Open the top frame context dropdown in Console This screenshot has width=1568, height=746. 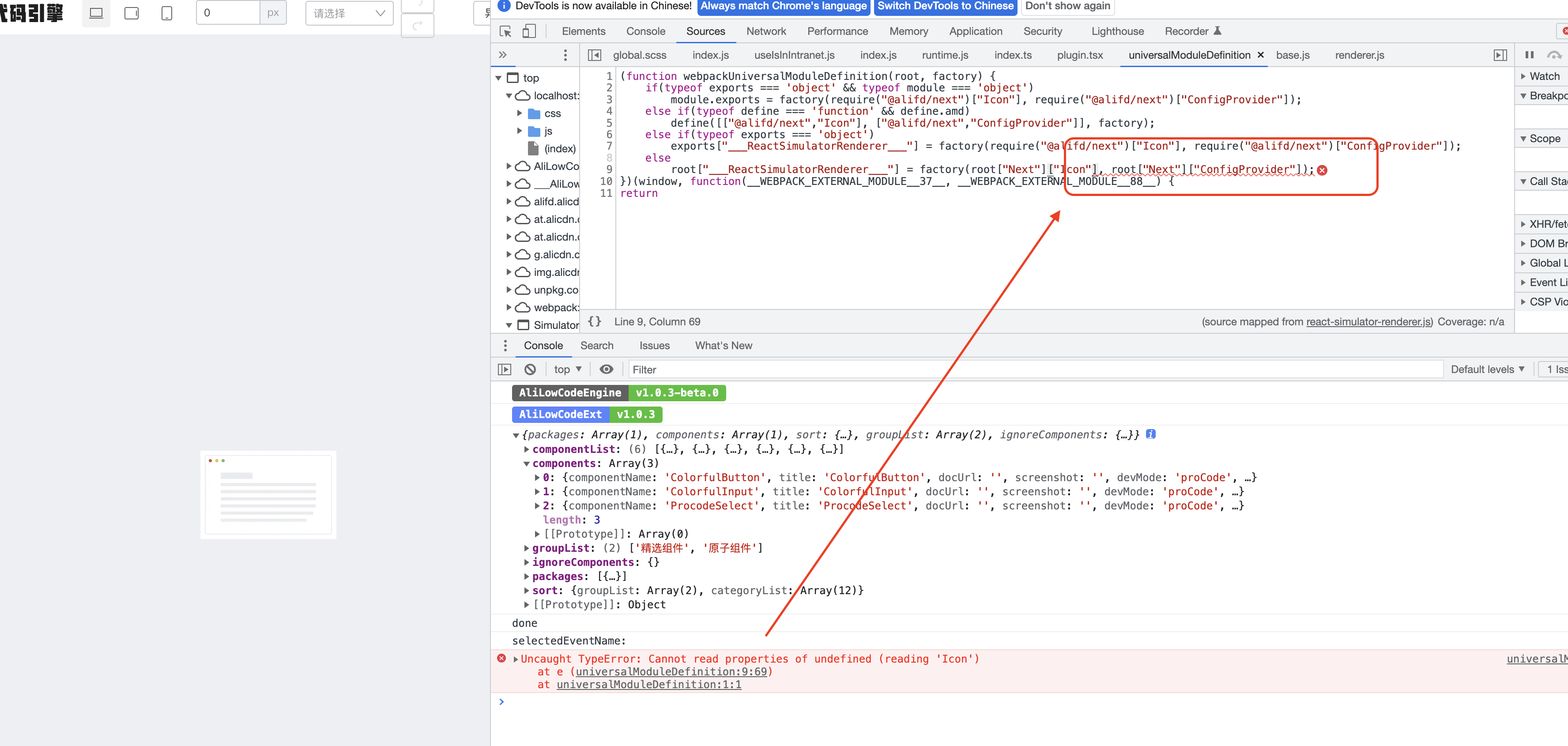(566, 369)
